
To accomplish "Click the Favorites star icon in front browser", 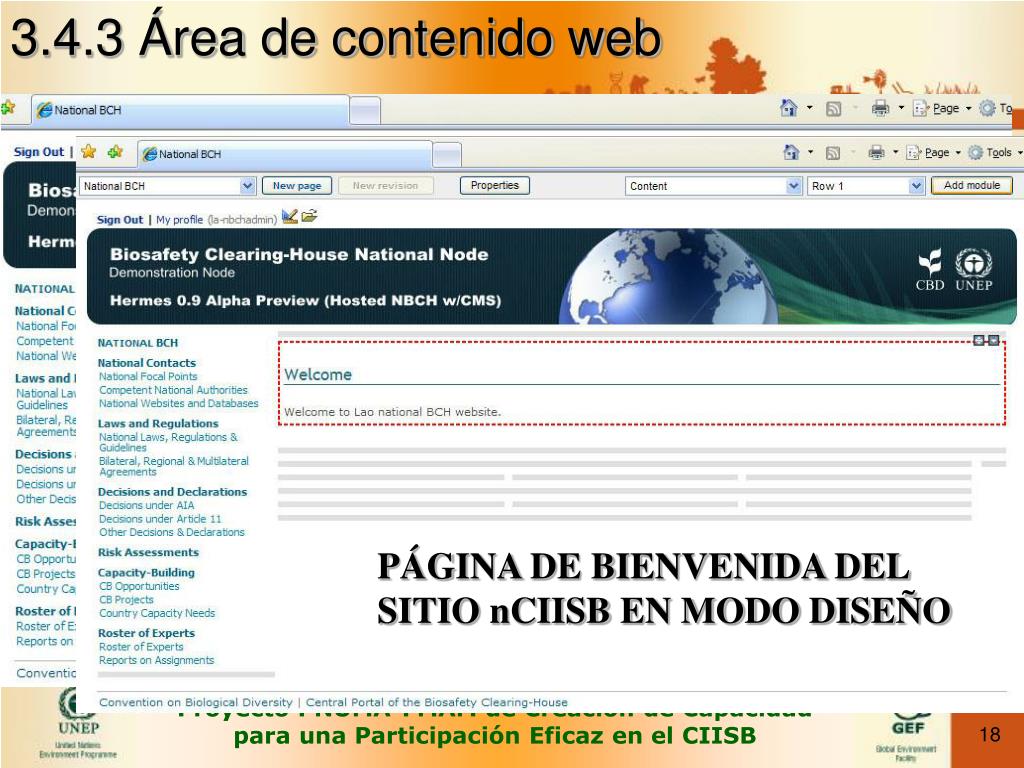I will coord(89,152).
